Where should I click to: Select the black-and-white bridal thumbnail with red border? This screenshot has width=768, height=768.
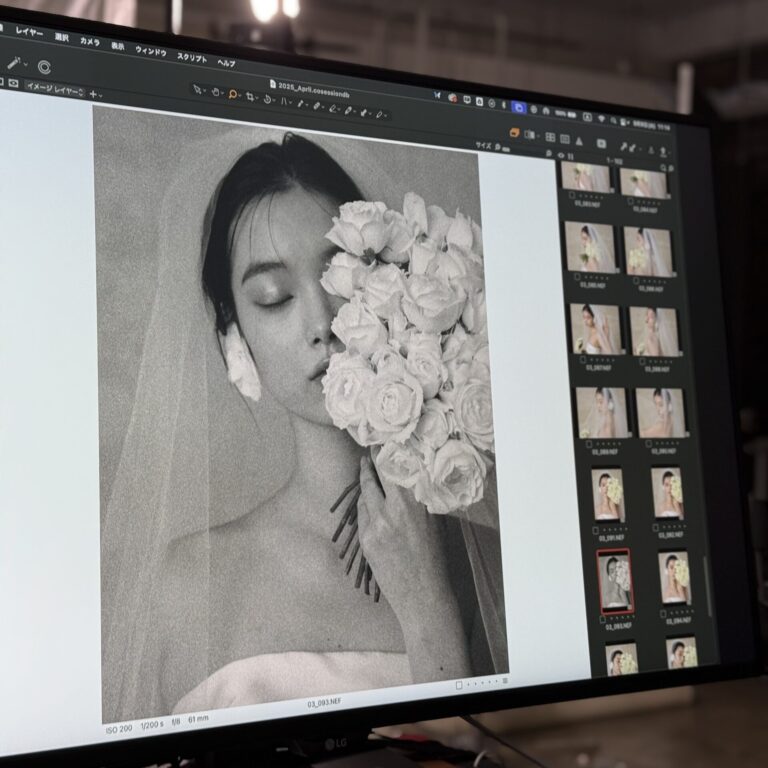coord(614,581)
